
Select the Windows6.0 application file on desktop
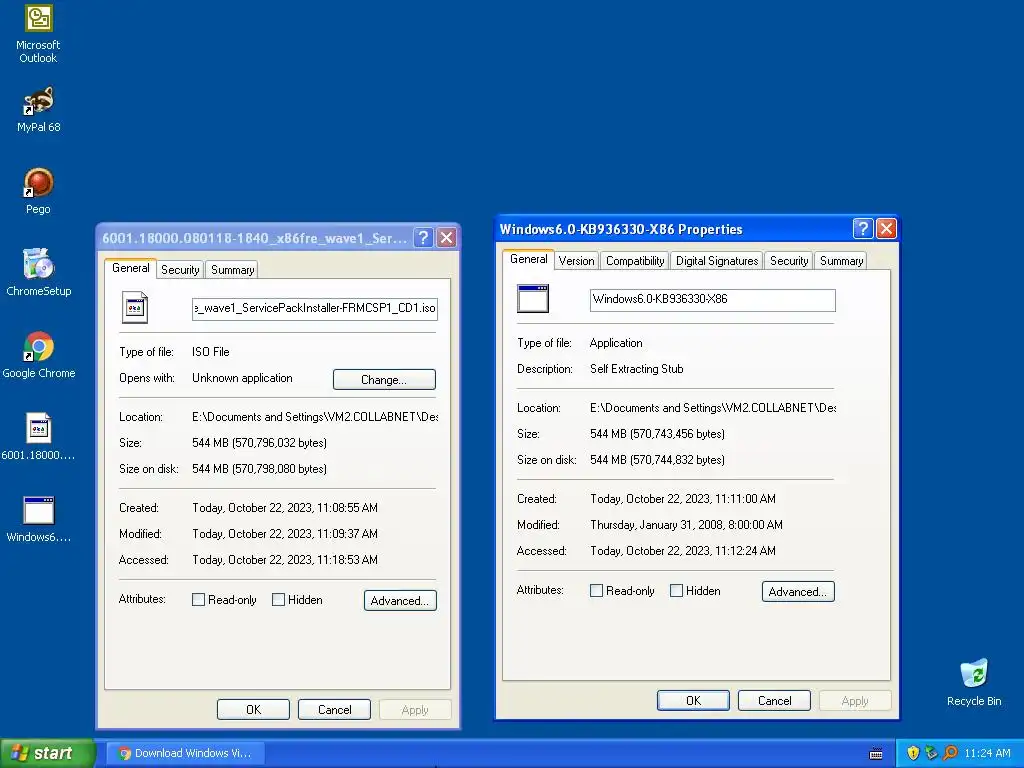point(38,519)
